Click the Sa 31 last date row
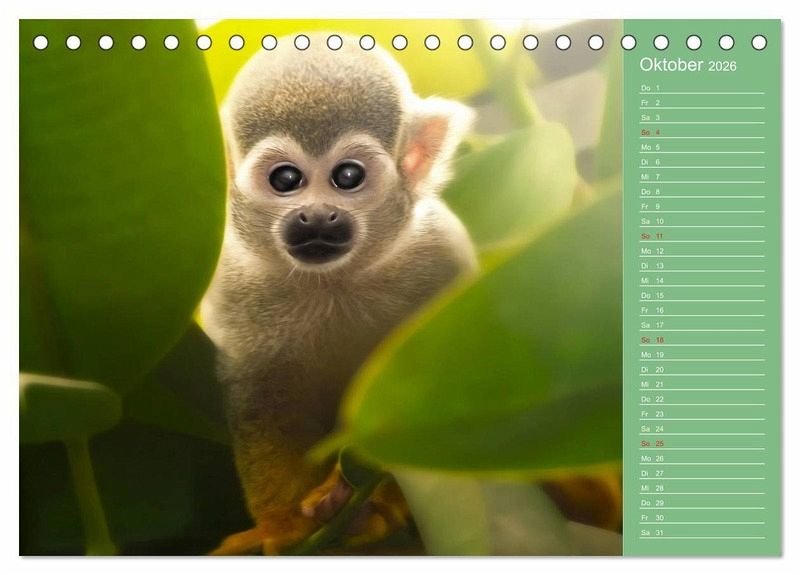 [x=701, y=532]
